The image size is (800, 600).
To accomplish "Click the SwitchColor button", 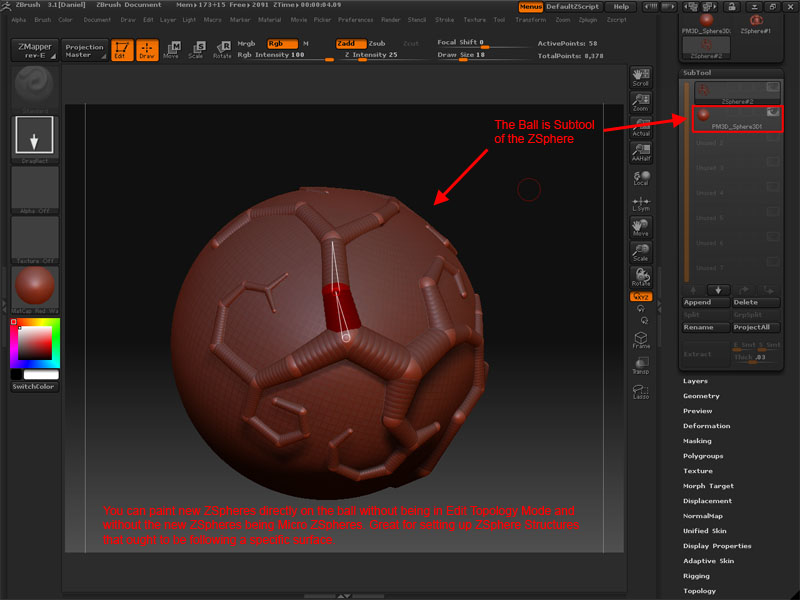I will [x=35, y=387].
